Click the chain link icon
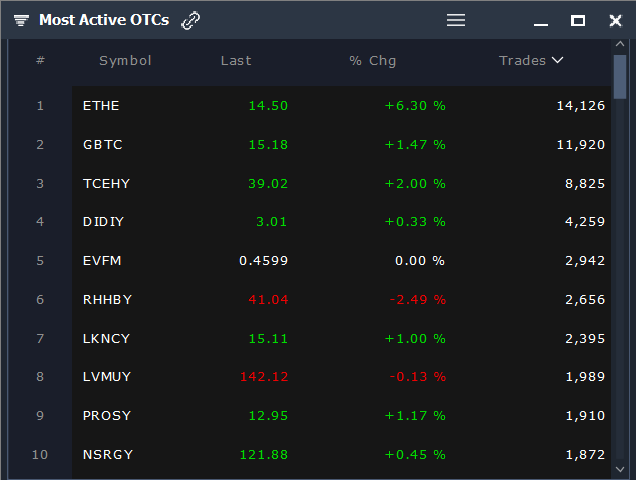Image resolution: width=636 pixels, height=480 pixels. pyautogui.click(x=190, y=20)
